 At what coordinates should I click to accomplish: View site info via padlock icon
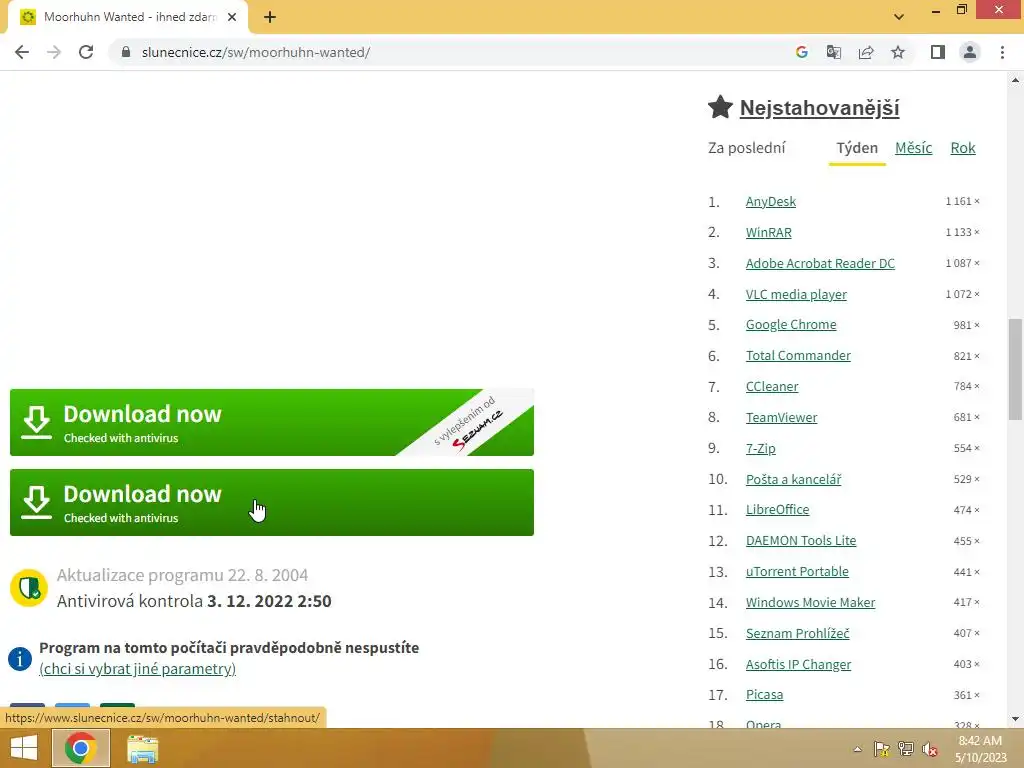126,52
